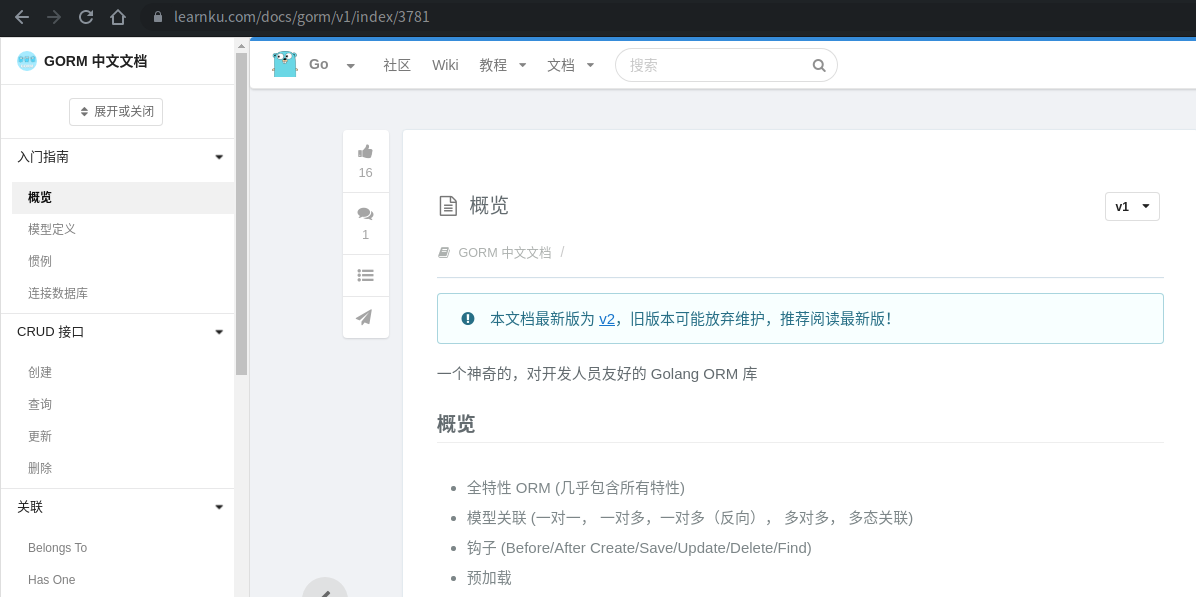The width and height of the screenshot is (1196, 597).
Task: Select 更新 in sidebar
Action: click(40, 436)
